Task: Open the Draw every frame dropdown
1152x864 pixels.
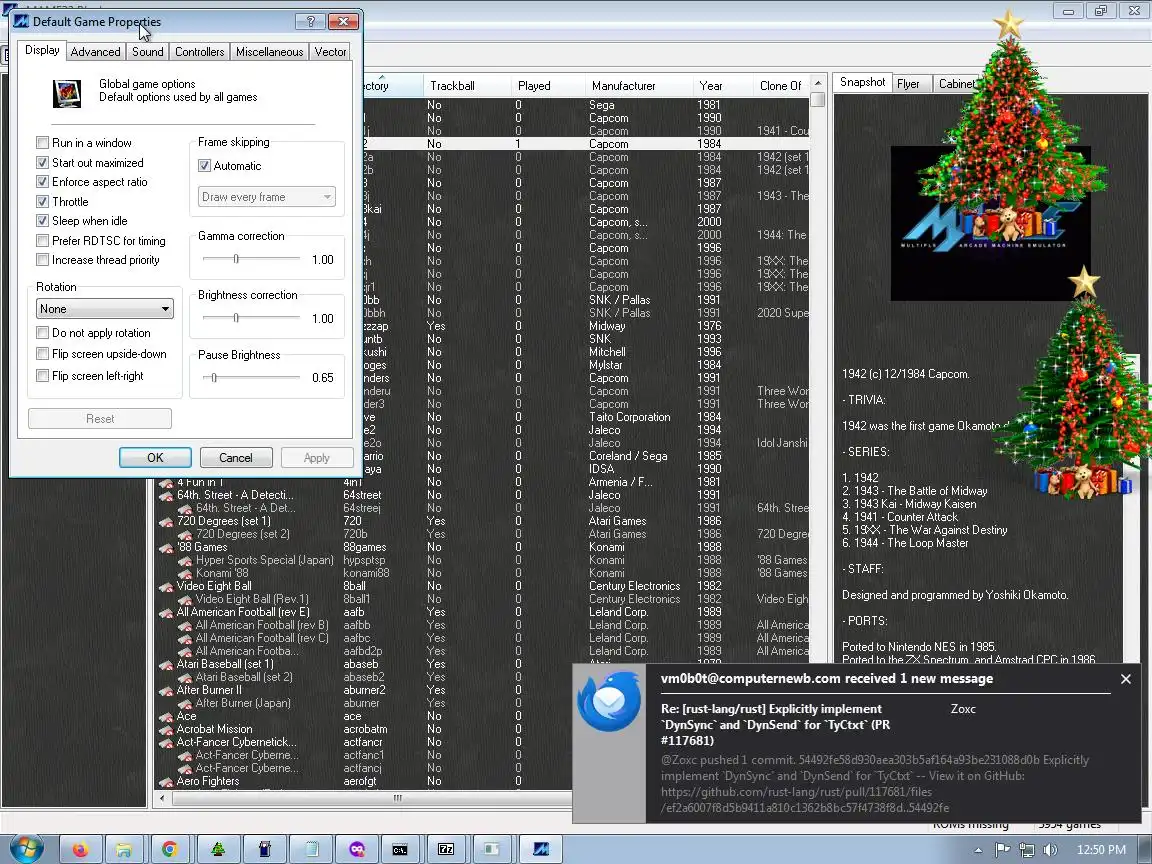Action: tap(267, 197)
